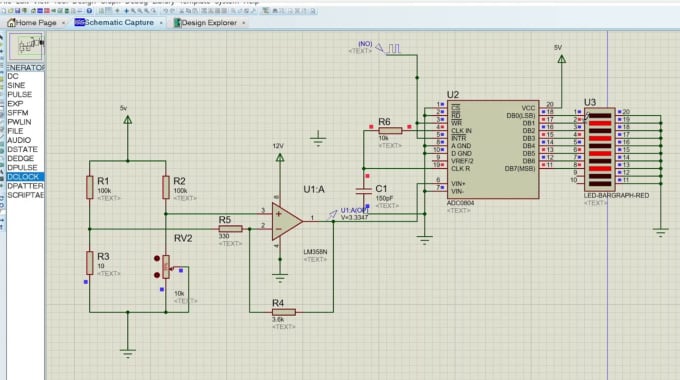Switch to the Home Page tab
This screenshot has width=680, height=380.
point(36,23)
